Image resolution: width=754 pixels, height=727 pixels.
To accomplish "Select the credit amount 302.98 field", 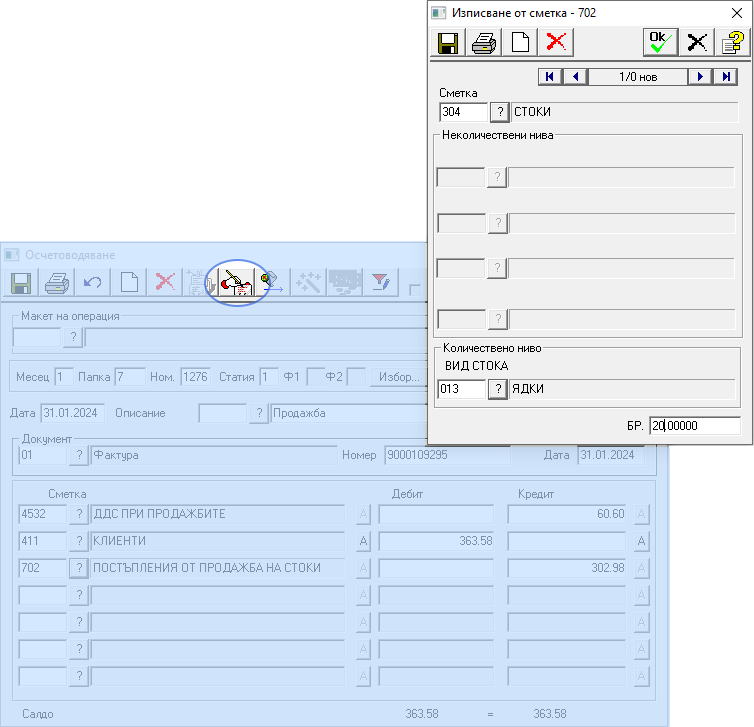I will [x=568, y=568].
